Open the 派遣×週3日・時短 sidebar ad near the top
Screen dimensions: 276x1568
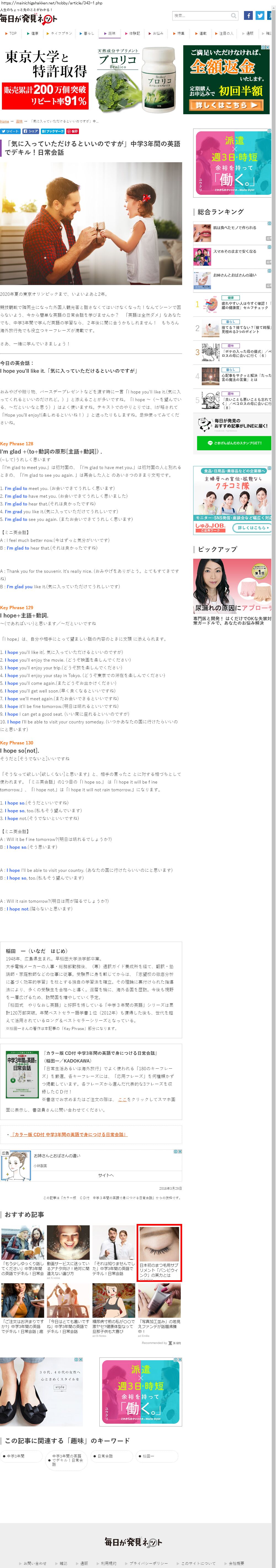click(x=232, y=163)
